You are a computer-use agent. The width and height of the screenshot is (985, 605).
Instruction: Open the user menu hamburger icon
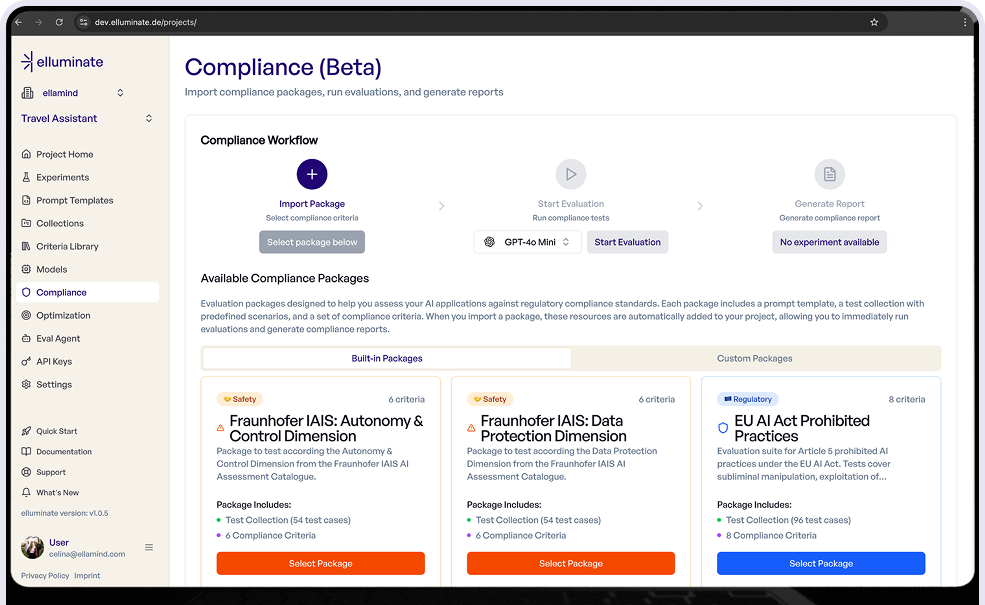click(x=149, y=547)
